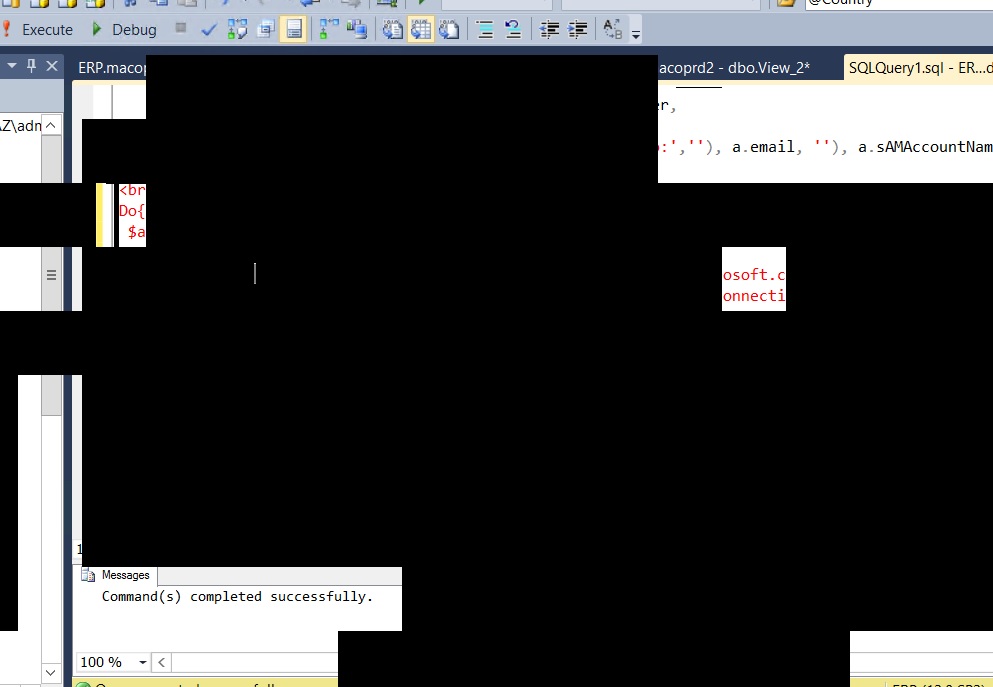Display the estimated execution plan icon
The height and width of the screenshot is (687, 993).
click(237, 29)
